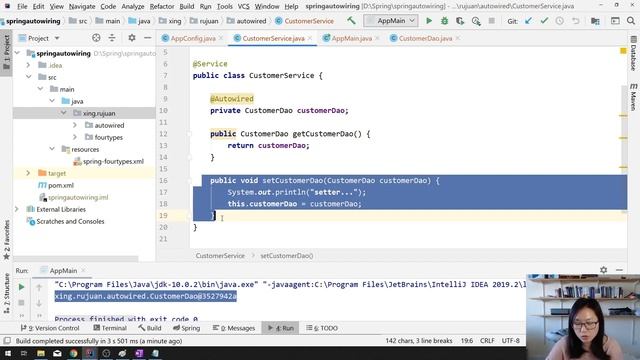Click the profiler run icon
This screenshot has height=360, width=640.
(476, 21)
